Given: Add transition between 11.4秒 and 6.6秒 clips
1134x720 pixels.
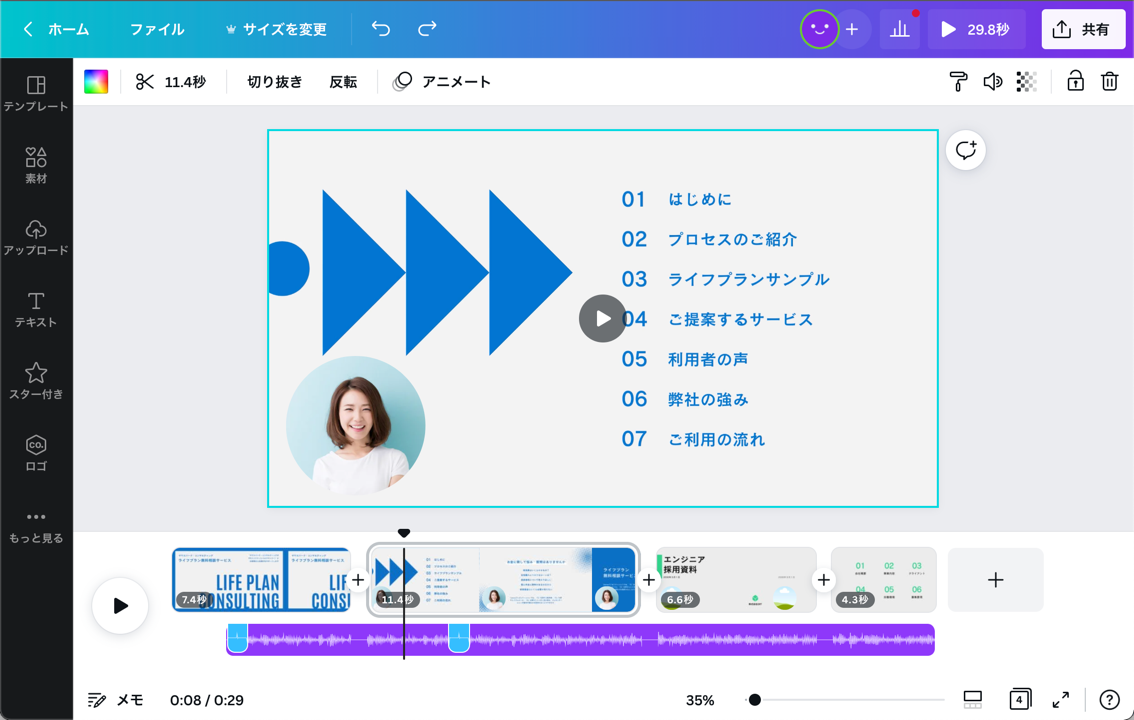Looking at the screenshot, I should click(x=649, y=580).
